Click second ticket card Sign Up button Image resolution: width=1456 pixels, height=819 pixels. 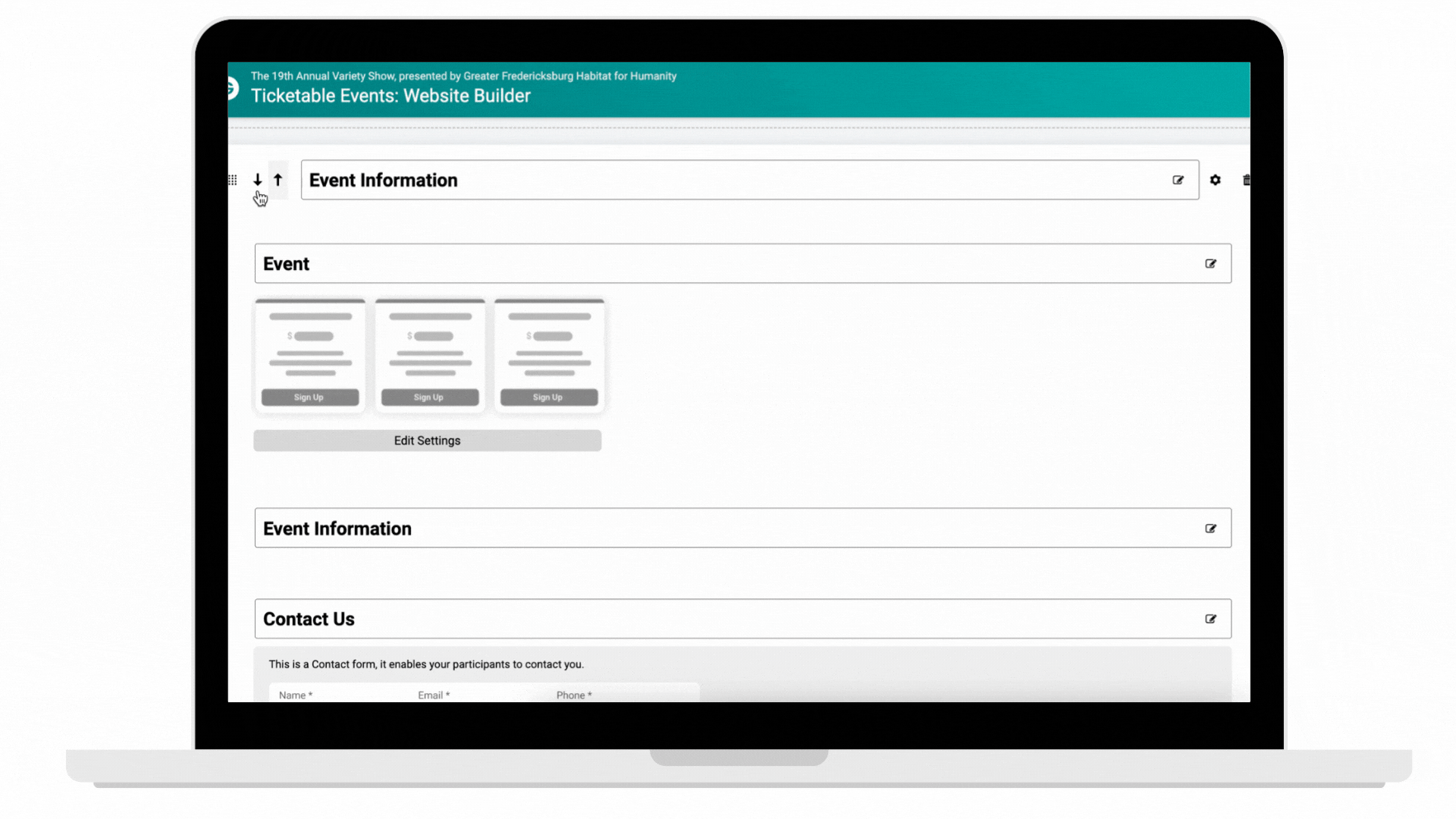pos(430,397)
